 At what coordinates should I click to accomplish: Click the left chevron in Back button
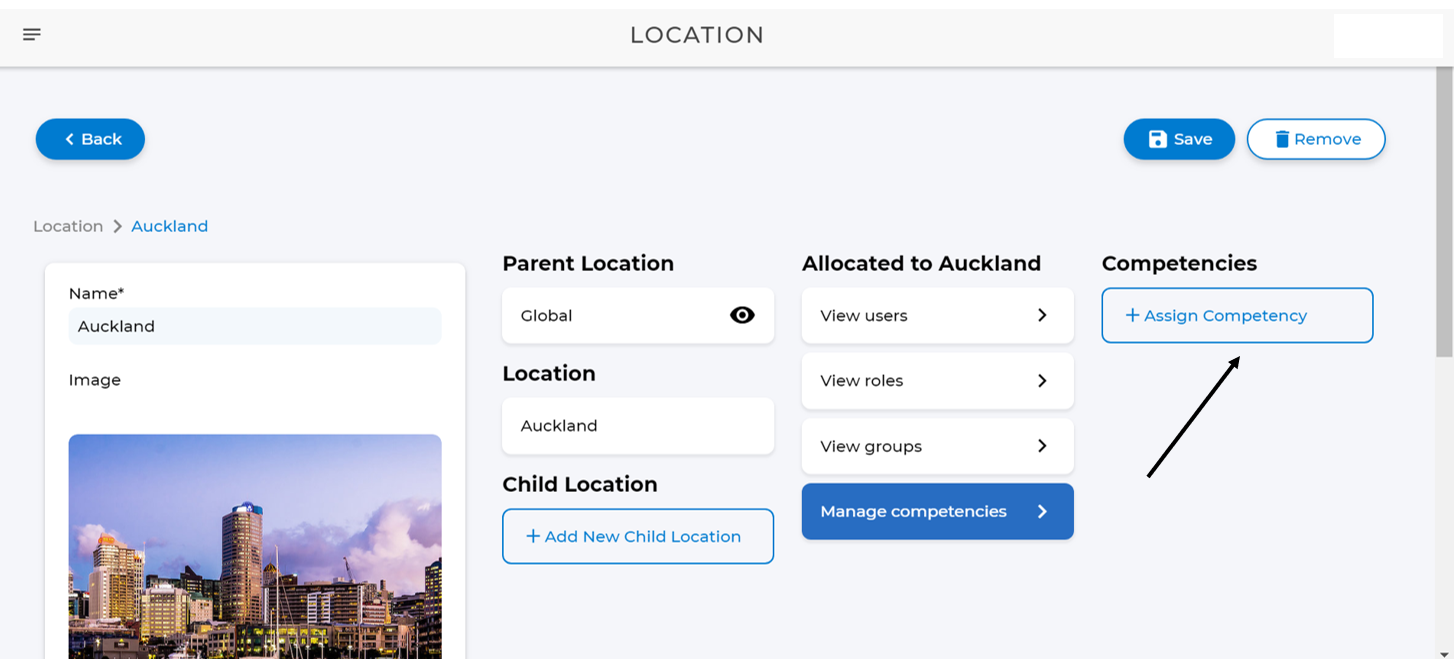pyautogui.click(x=69, y=139)
